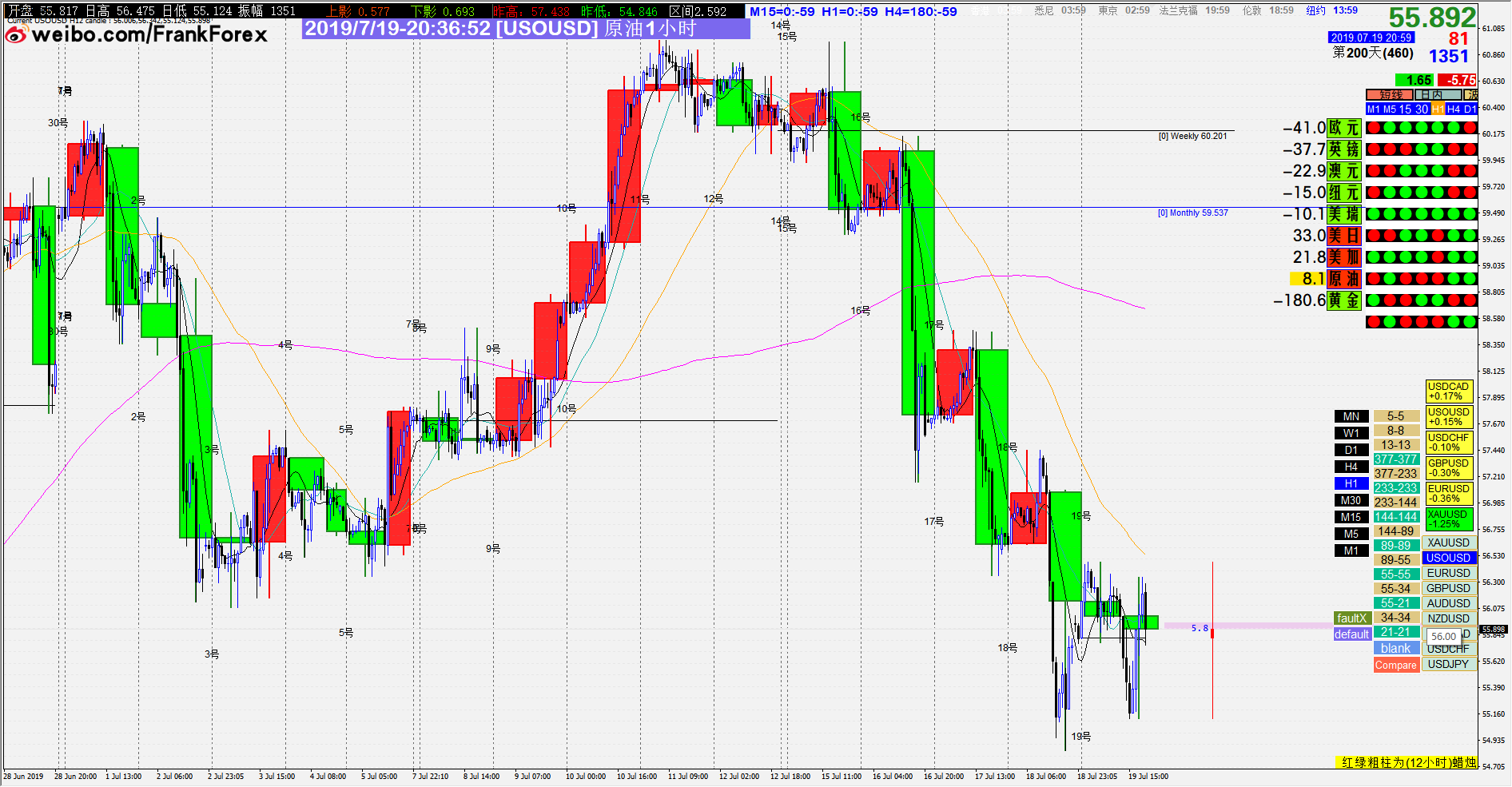Viewport: 1512px width, 787px height.
Task: Click the blank template button
Action: [1396, 649]
